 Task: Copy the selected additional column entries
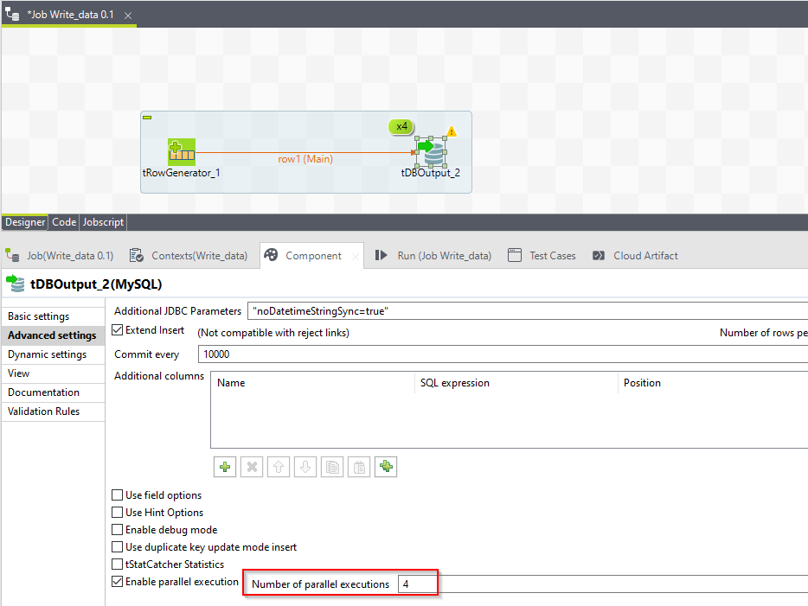tap(333, 467)
